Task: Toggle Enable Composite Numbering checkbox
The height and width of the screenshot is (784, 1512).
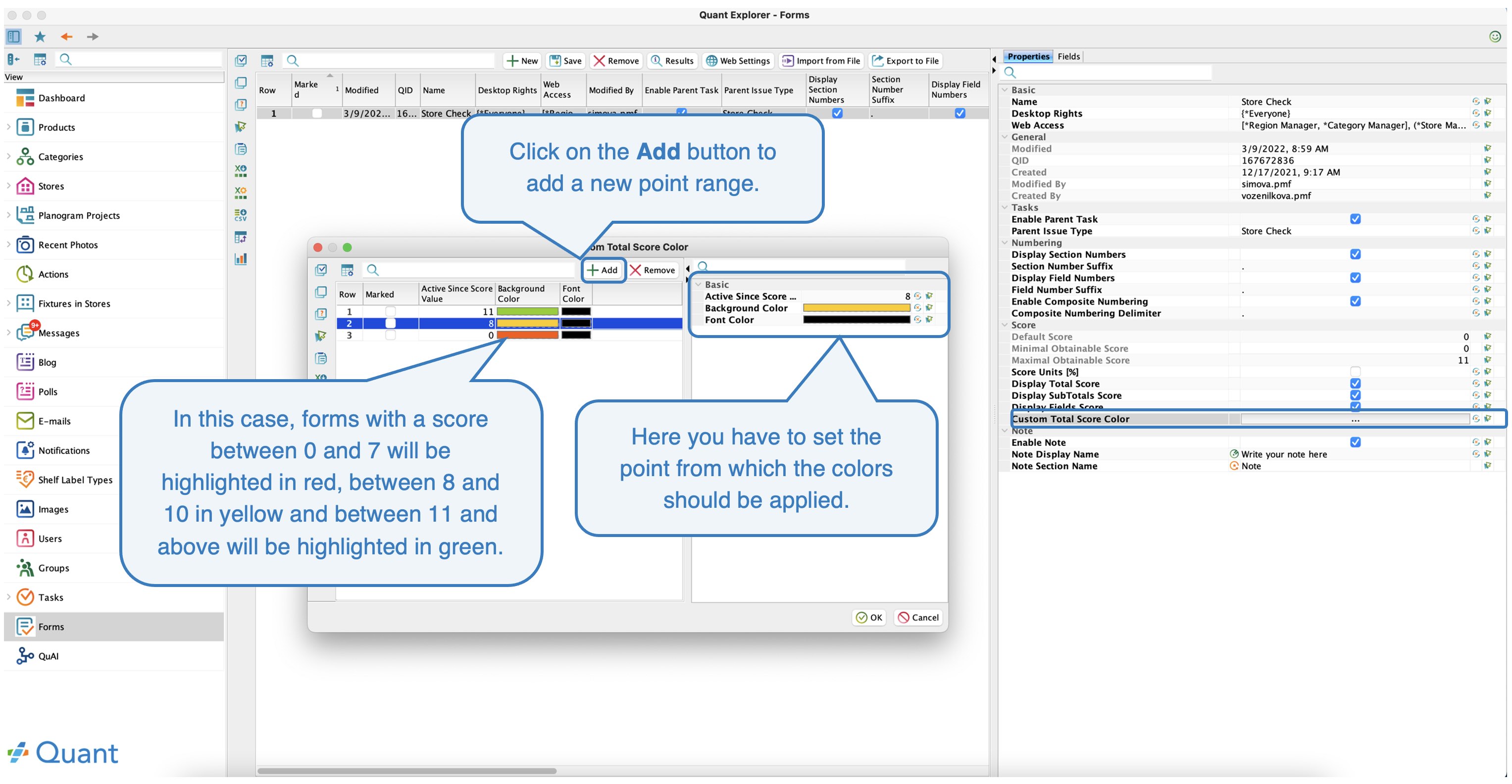Action: pos(1355,301)
